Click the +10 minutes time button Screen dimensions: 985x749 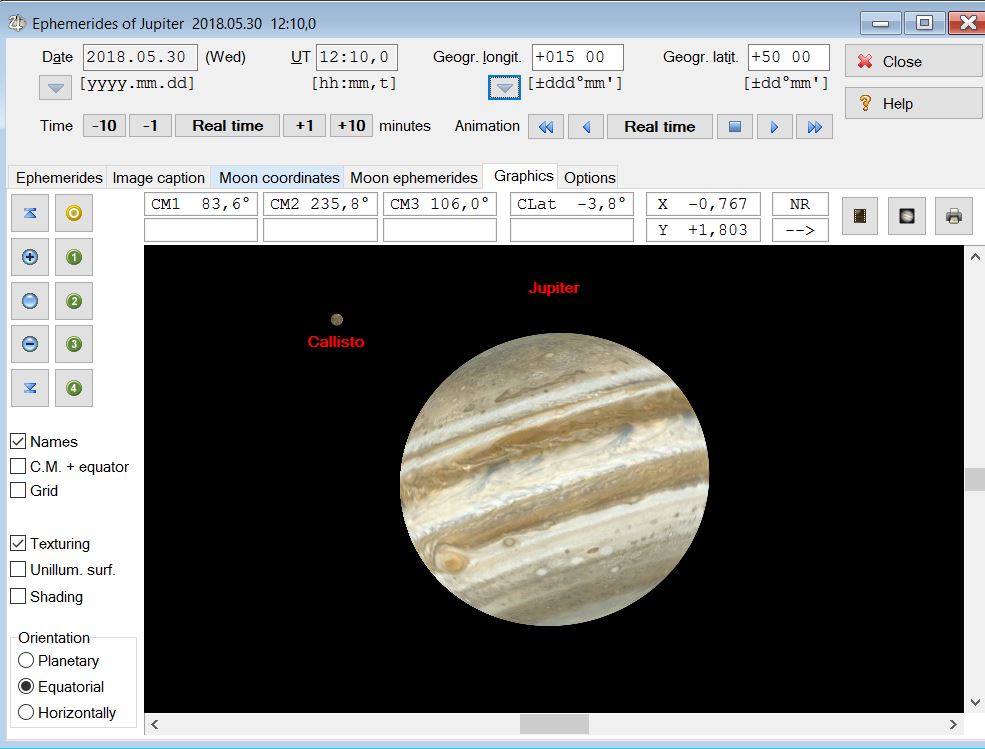(x=351, y=126)
